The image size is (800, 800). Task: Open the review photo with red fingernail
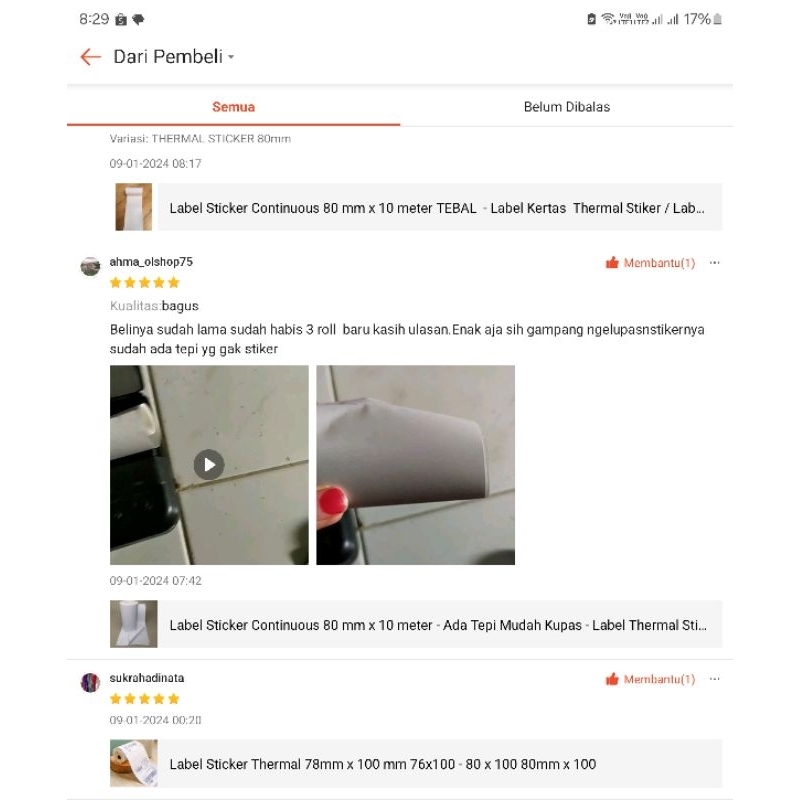(x=415, y=465)
